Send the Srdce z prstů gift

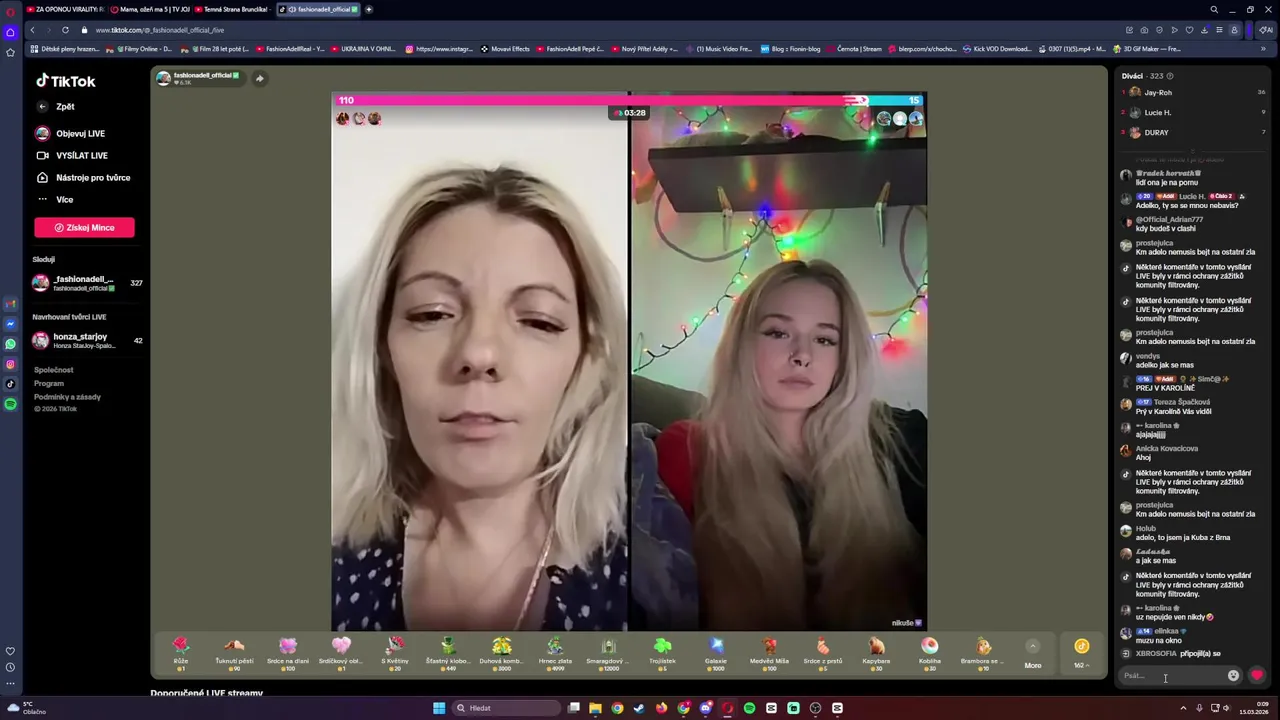pyautogui.click(x=823, y=653)
